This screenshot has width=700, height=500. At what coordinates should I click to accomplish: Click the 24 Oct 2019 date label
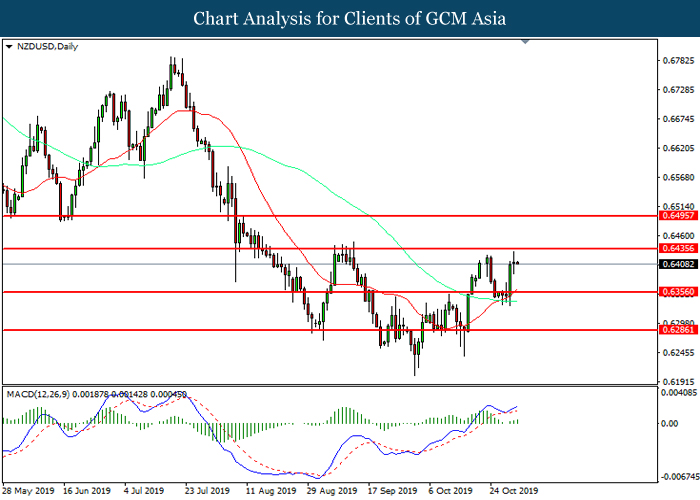[x=514, y=491]
